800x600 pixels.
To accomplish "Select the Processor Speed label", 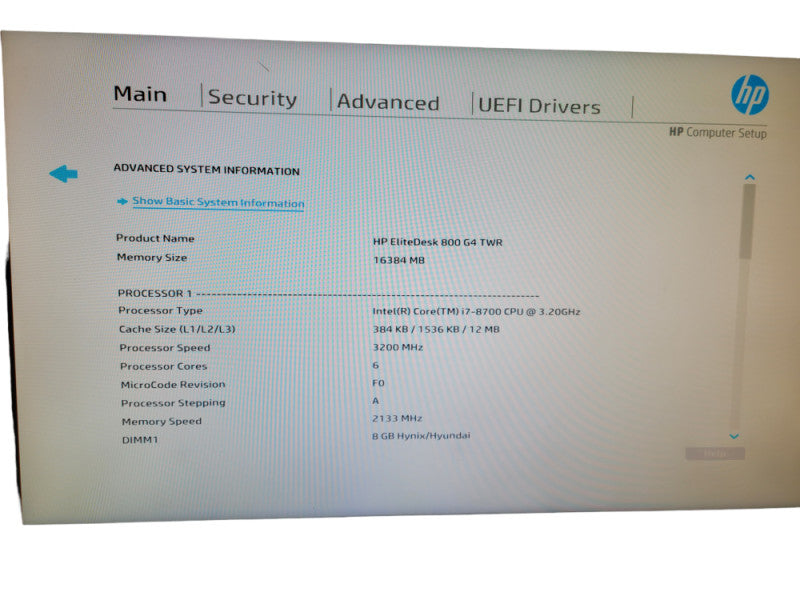I will click(165, 348).
